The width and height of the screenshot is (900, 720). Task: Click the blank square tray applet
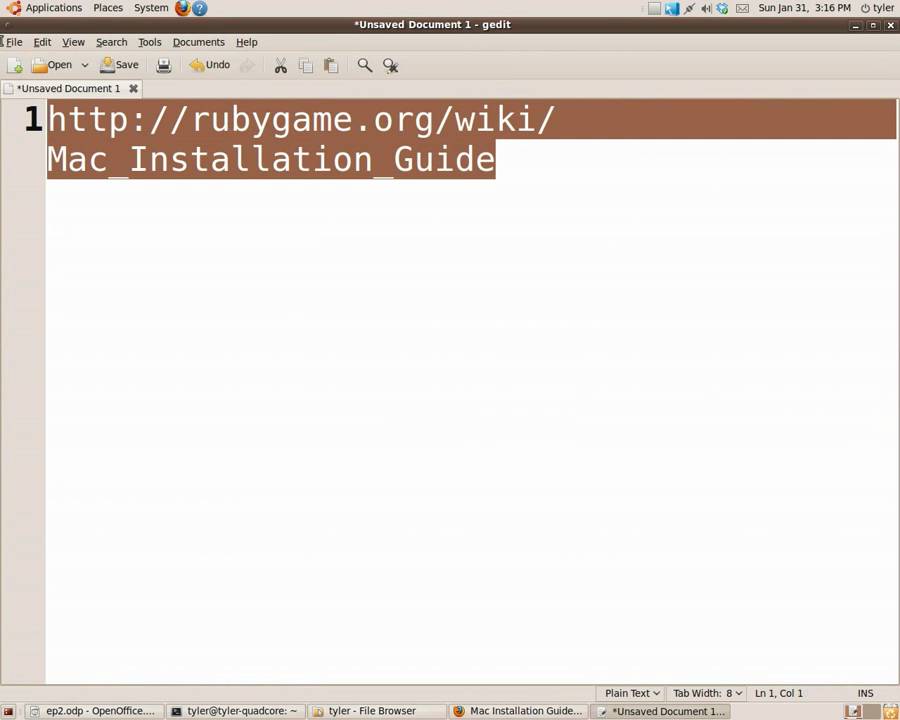pos(654,9)
